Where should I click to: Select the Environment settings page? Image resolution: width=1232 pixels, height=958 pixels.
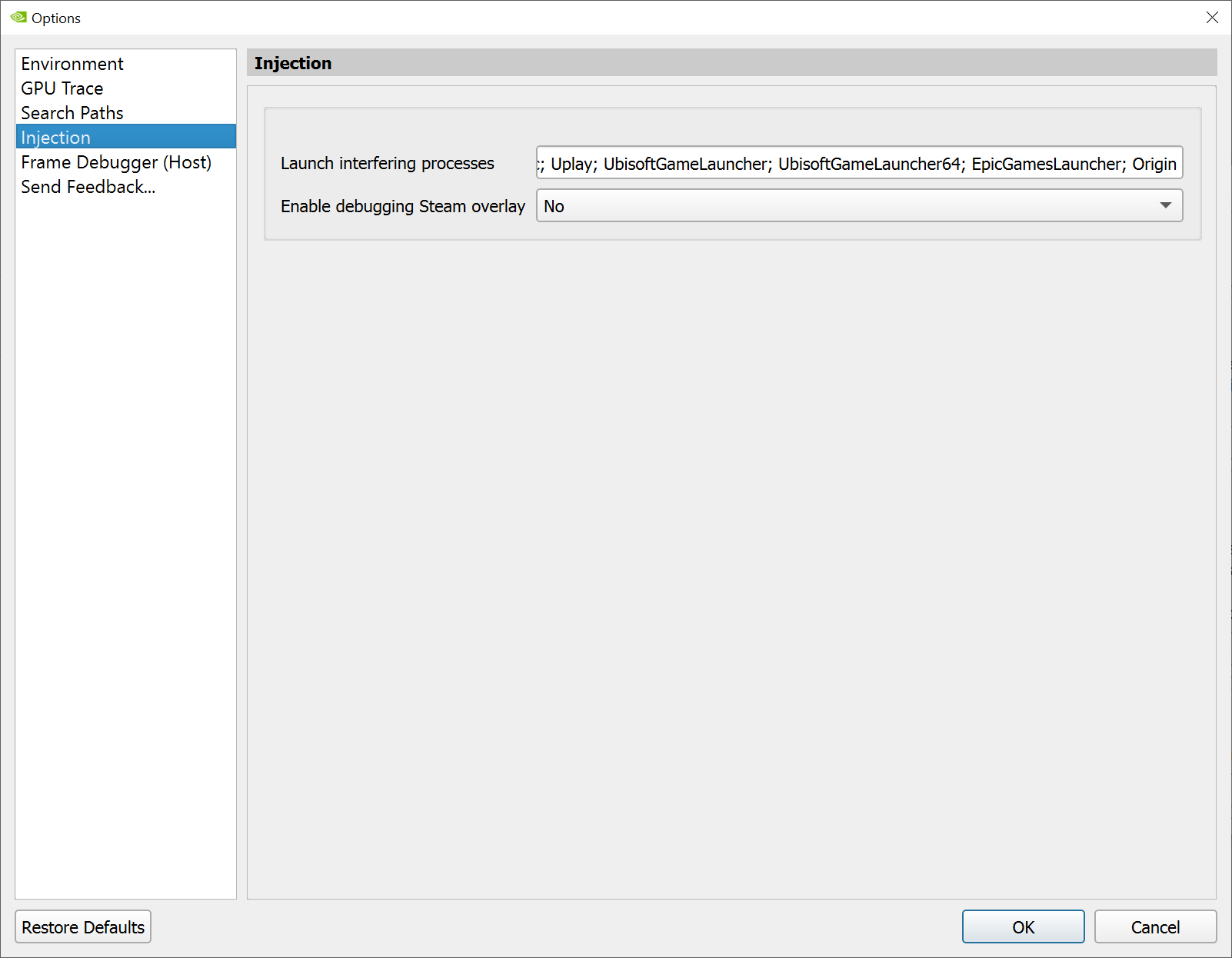click(x=72, y=64)
